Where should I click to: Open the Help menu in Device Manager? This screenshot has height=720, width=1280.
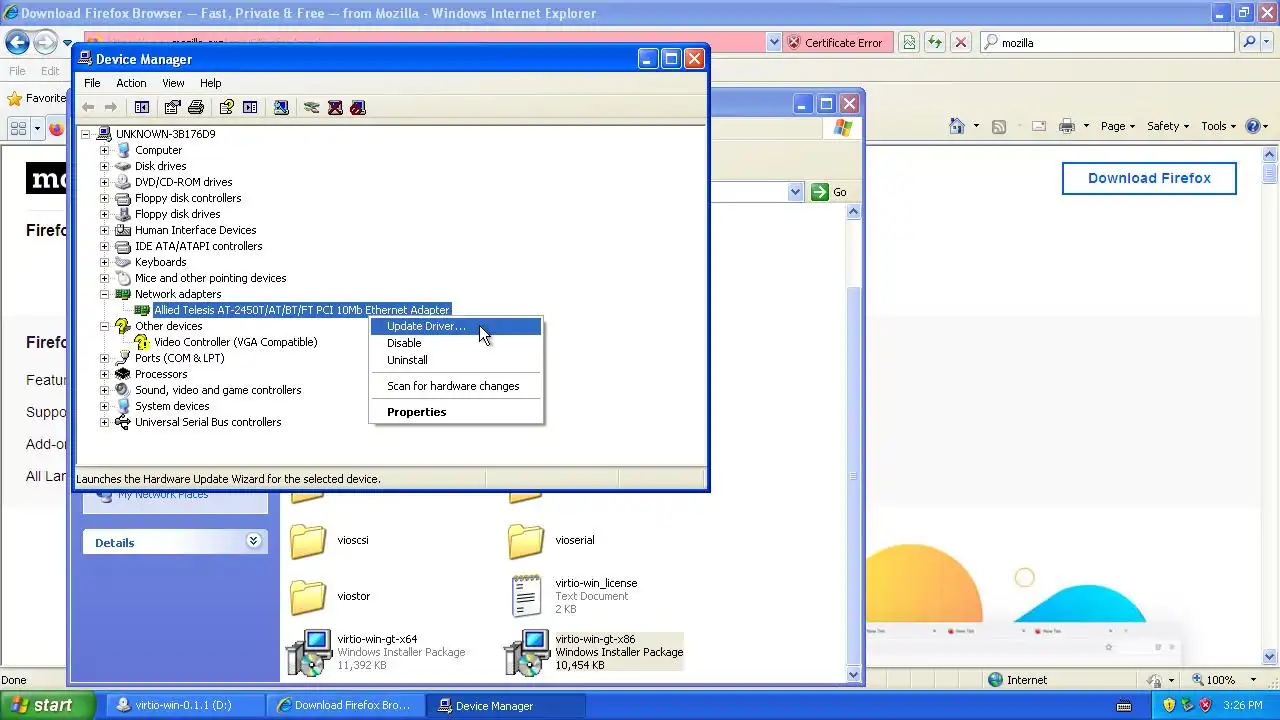[x=210, y=83]
